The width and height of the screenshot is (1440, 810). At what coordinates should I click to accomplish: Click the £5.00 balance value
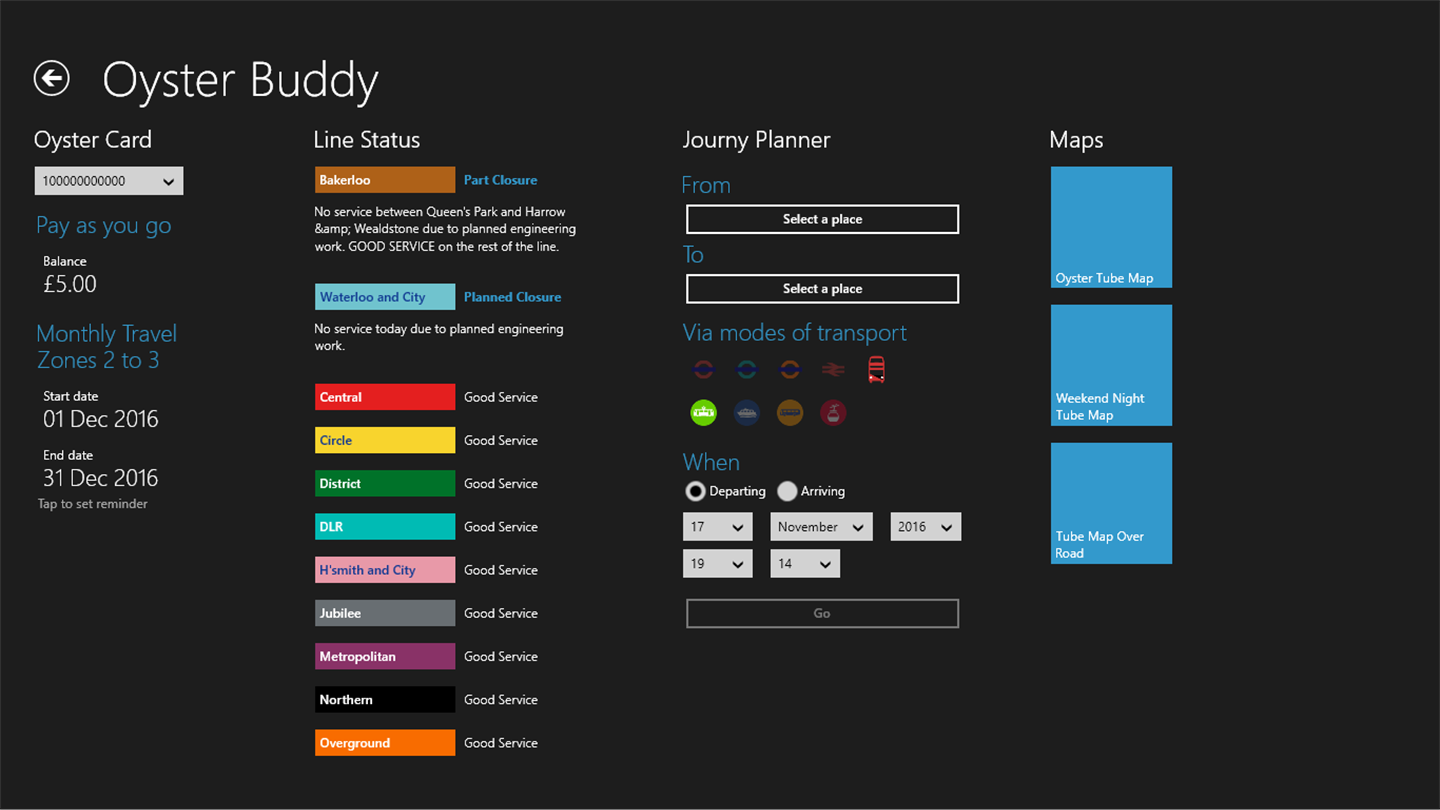(70, 284)
